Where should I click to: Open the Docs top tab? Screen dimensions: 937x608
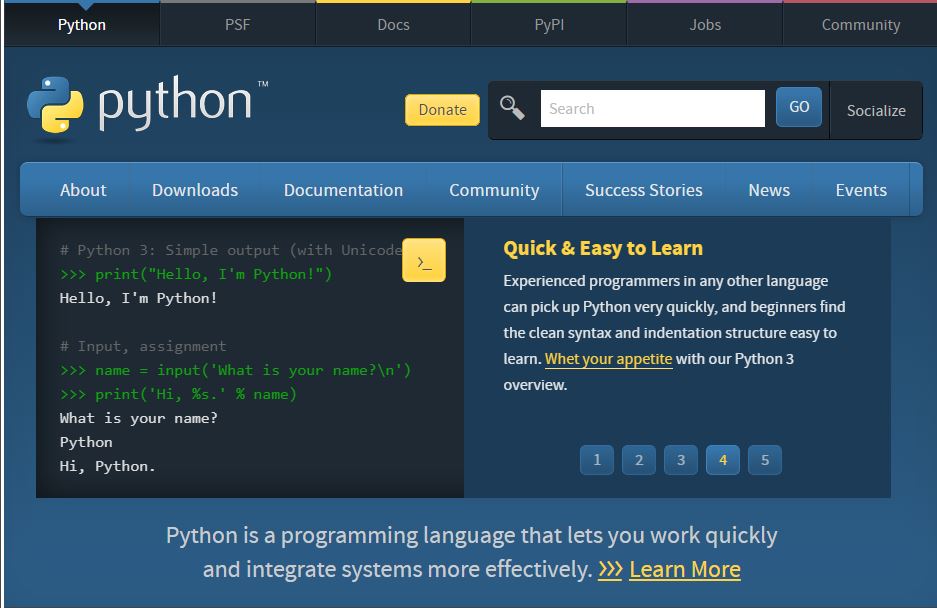(393, 25)
